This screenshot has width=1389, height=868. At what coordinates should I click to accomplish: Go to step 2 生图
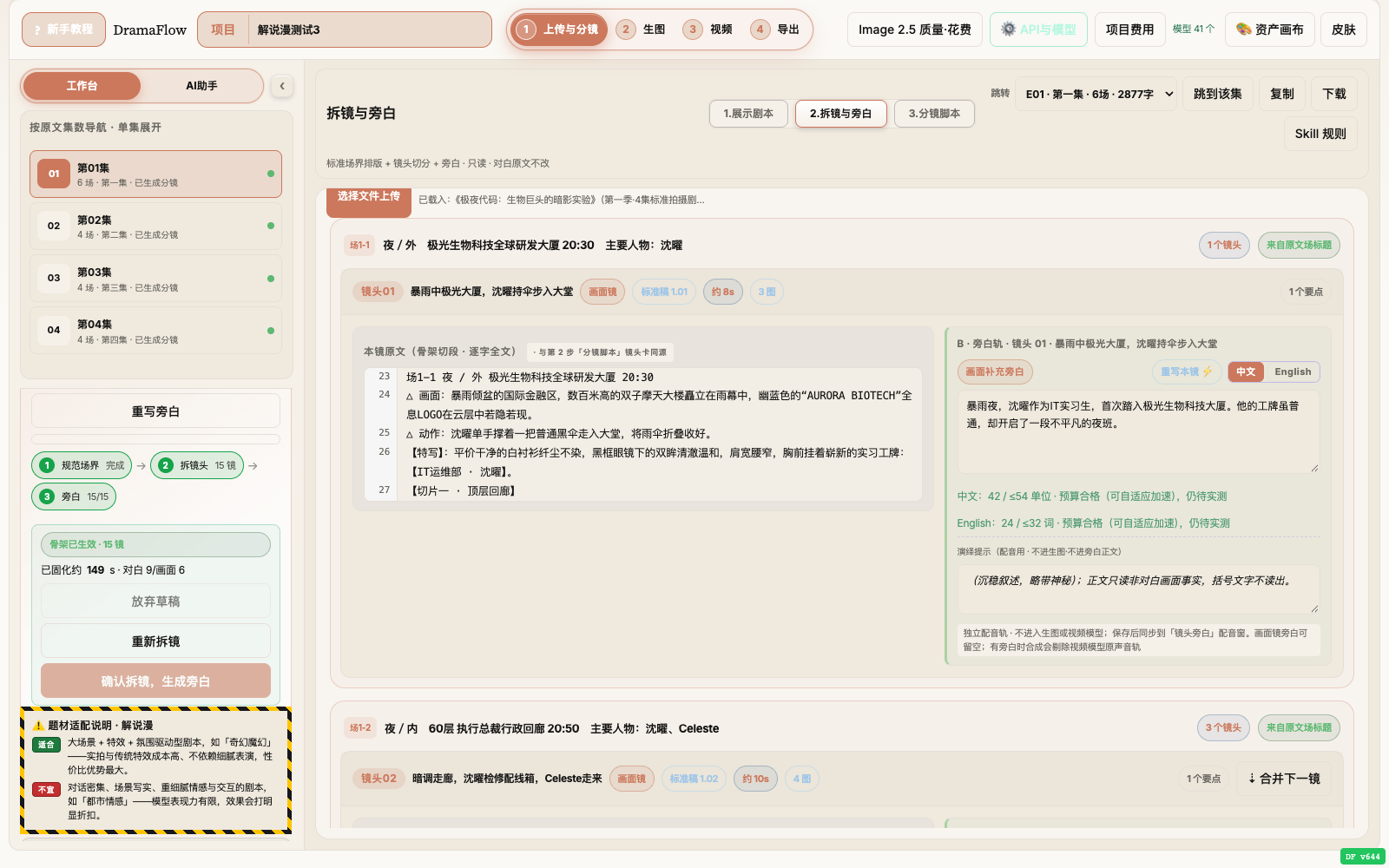pyautogui.click(x=642, y=30)
